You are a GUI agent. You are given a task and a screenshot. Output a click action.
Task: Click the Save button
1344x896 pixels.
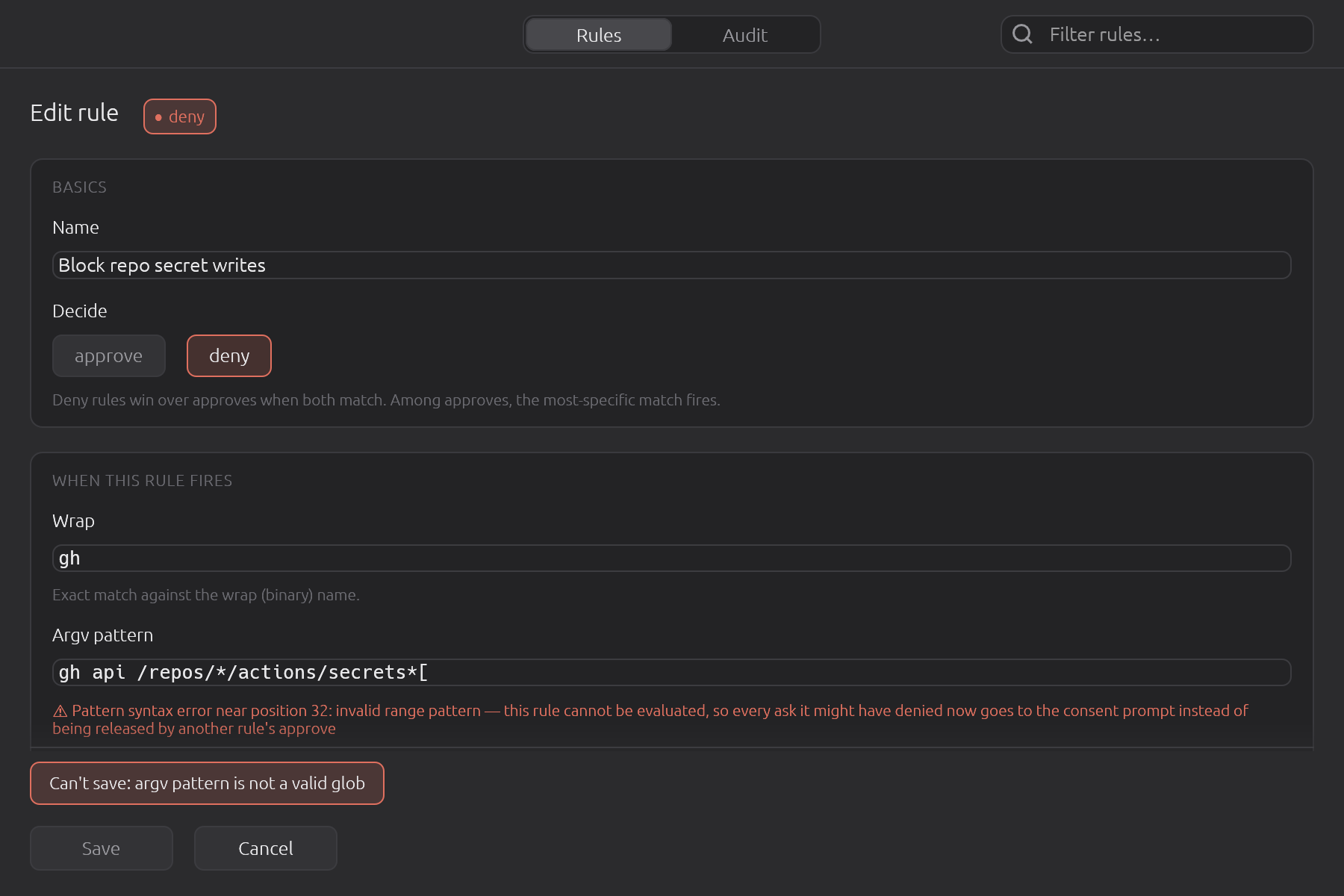point(102,848)
